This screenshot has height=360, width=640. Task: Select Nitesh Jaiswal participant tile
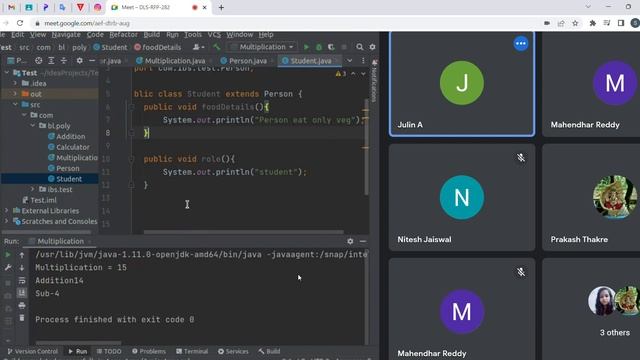click(462, 197)
